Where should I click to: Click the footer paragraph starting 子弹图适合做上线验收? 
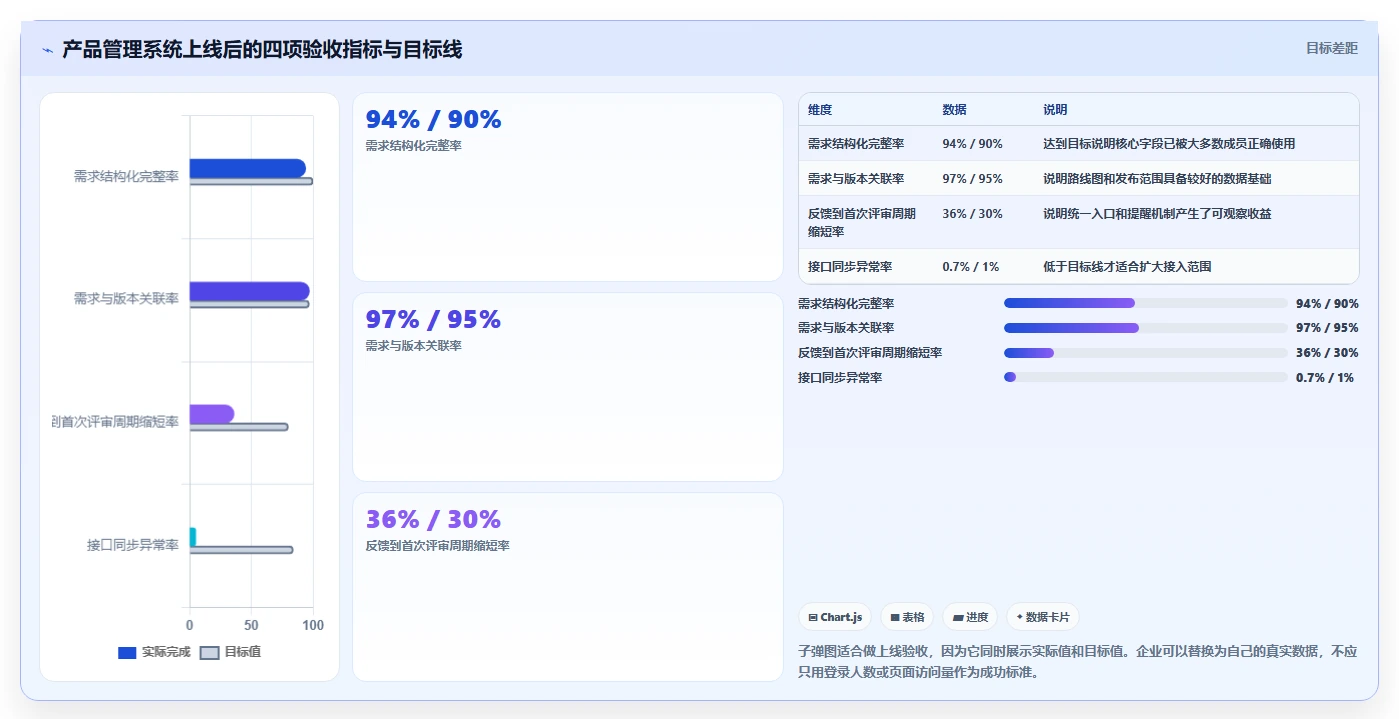pos(1077,661)
